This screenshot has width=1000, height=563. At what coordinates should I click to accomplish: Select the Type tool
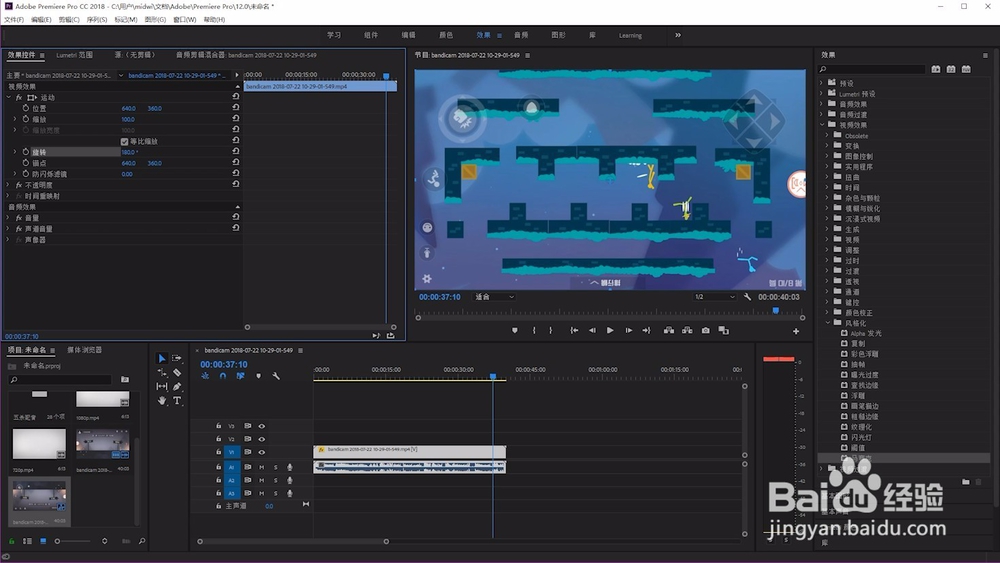coord(177,400)
